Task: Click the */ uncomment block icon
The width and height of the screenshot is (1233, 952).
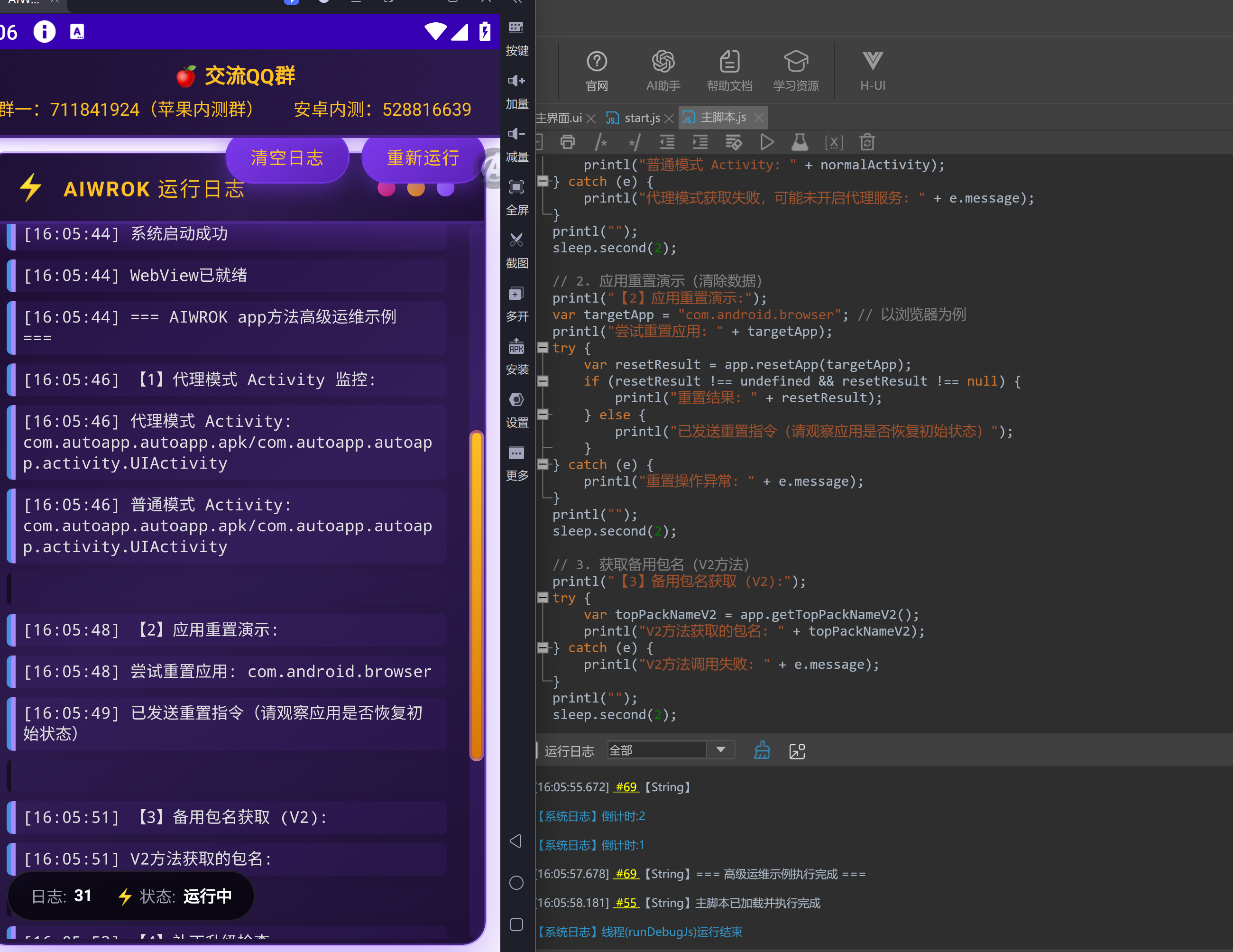Action: coord(634,142)
